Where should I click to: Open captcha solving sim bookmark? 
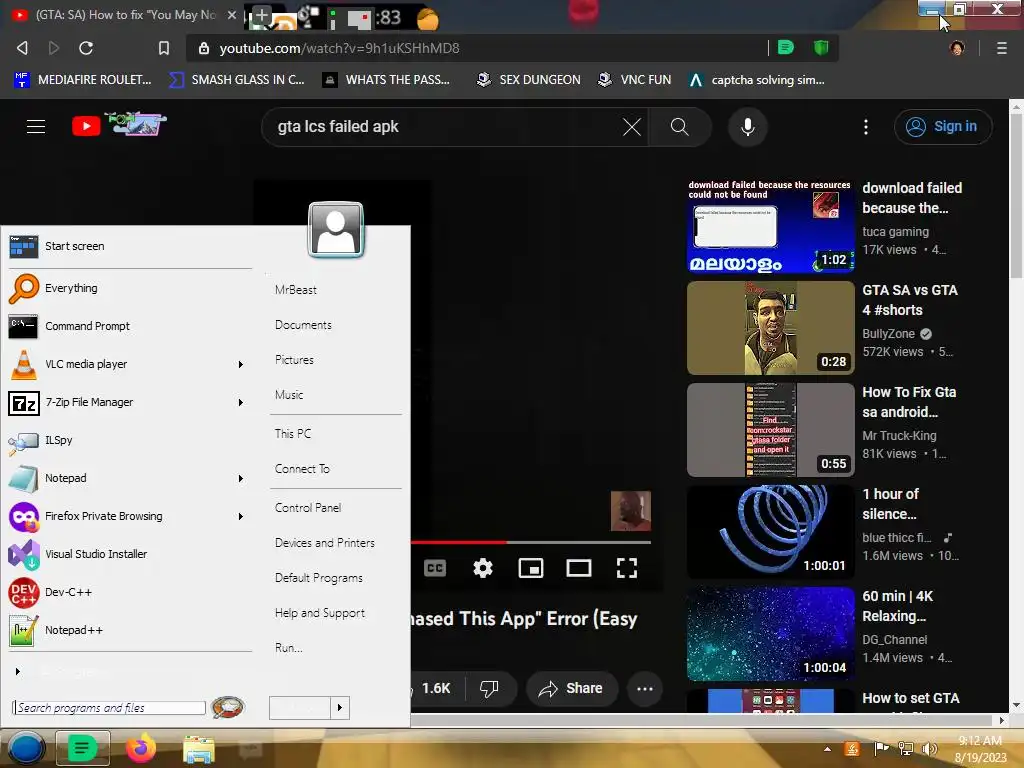click(757, 80)
